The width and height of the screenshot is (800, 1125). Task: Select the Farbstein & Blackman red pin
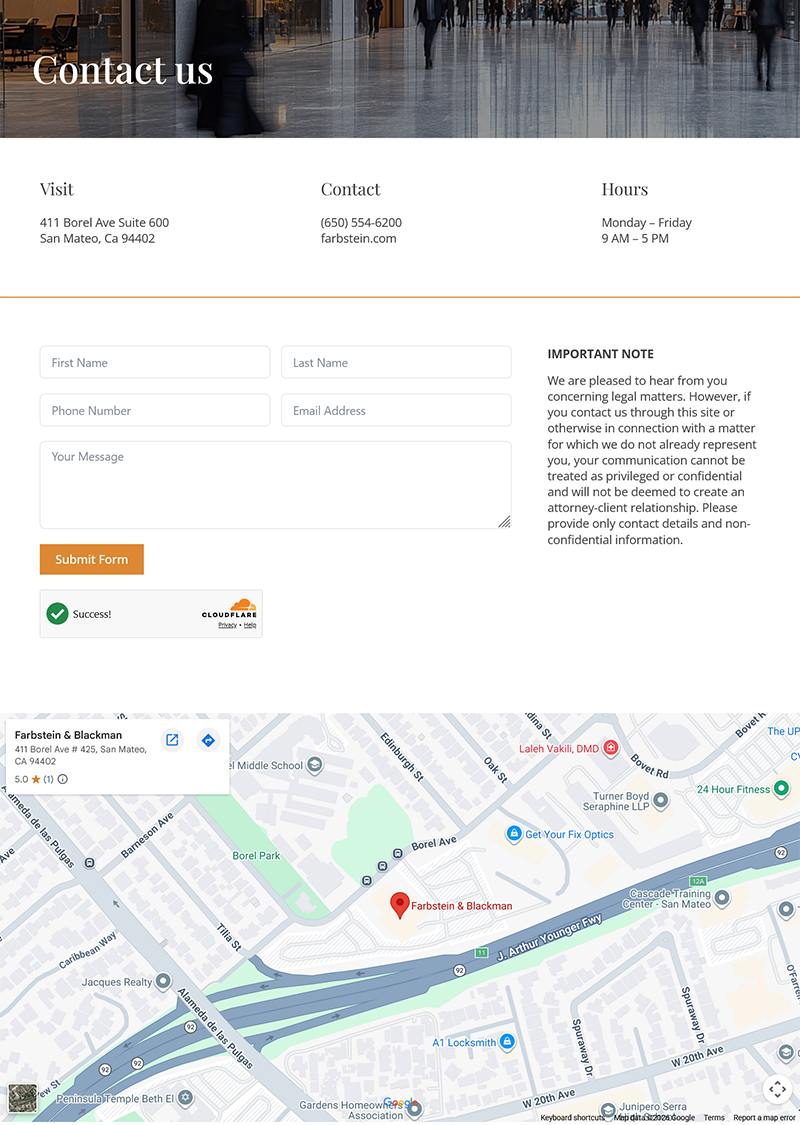pyautogui.click(x=400, y=905)
